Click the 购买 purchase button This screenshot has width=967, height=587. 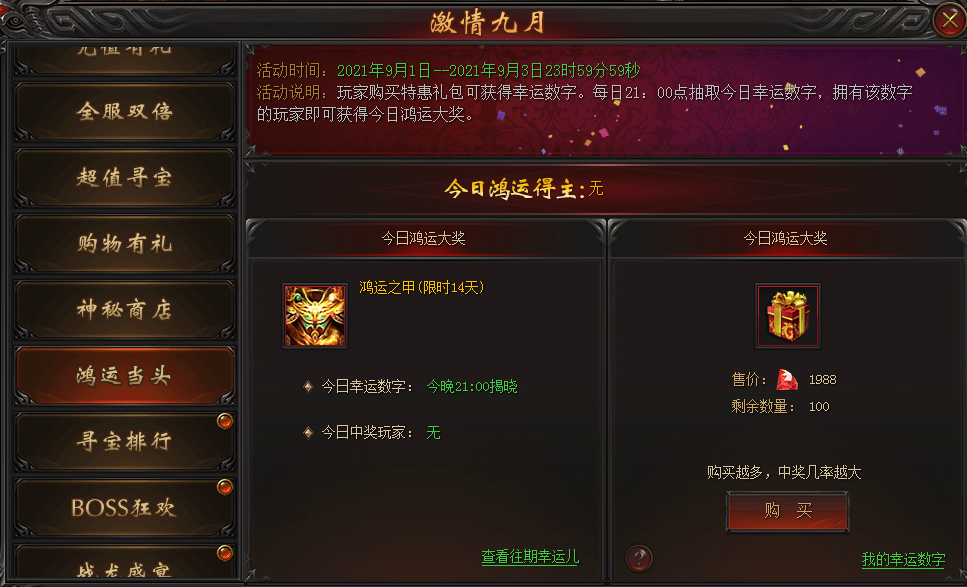788,511
